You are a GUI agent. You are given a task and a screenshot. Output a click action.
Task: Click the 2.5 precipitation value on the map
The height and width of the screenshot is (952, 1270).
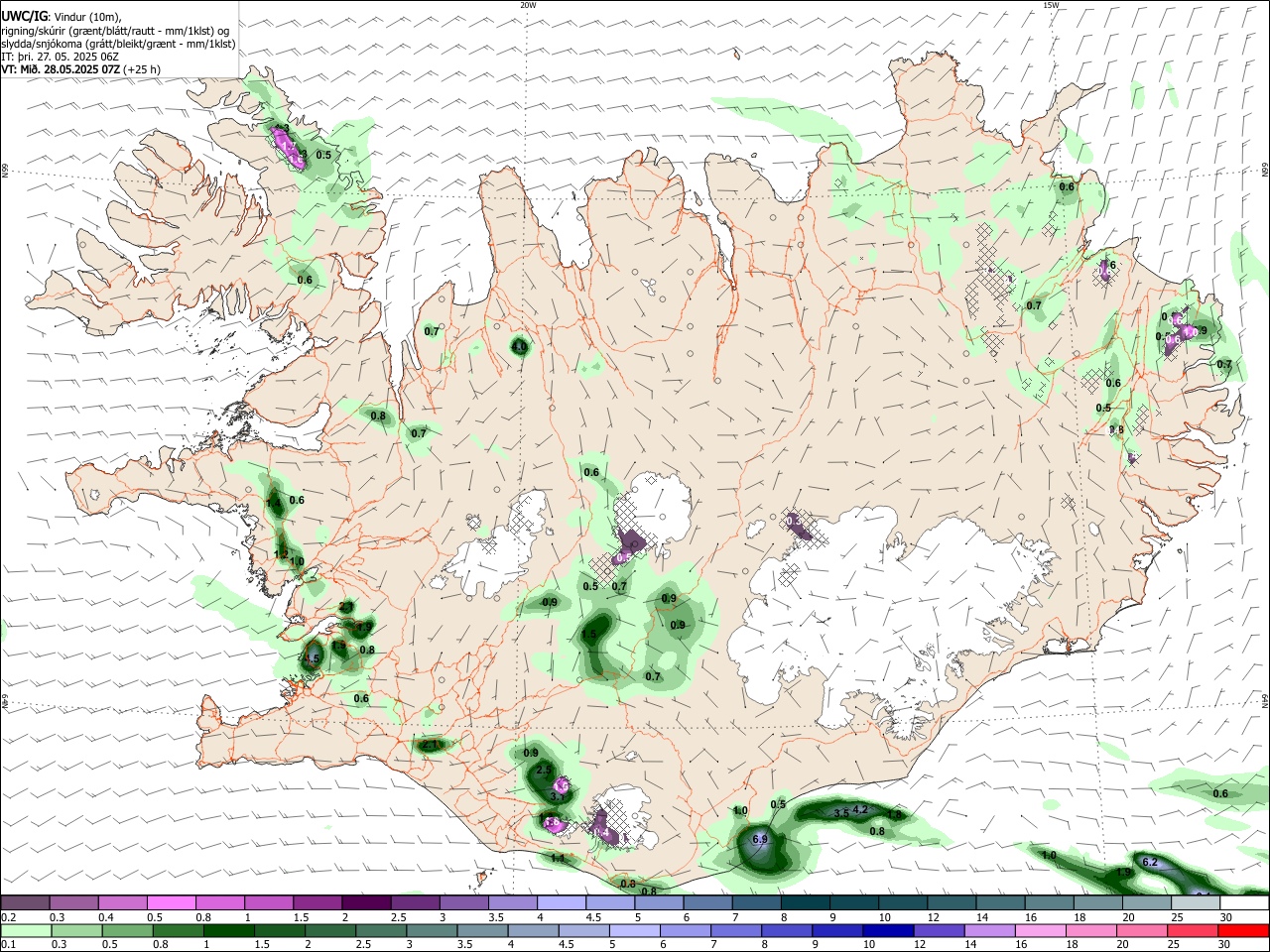point(544,770)
